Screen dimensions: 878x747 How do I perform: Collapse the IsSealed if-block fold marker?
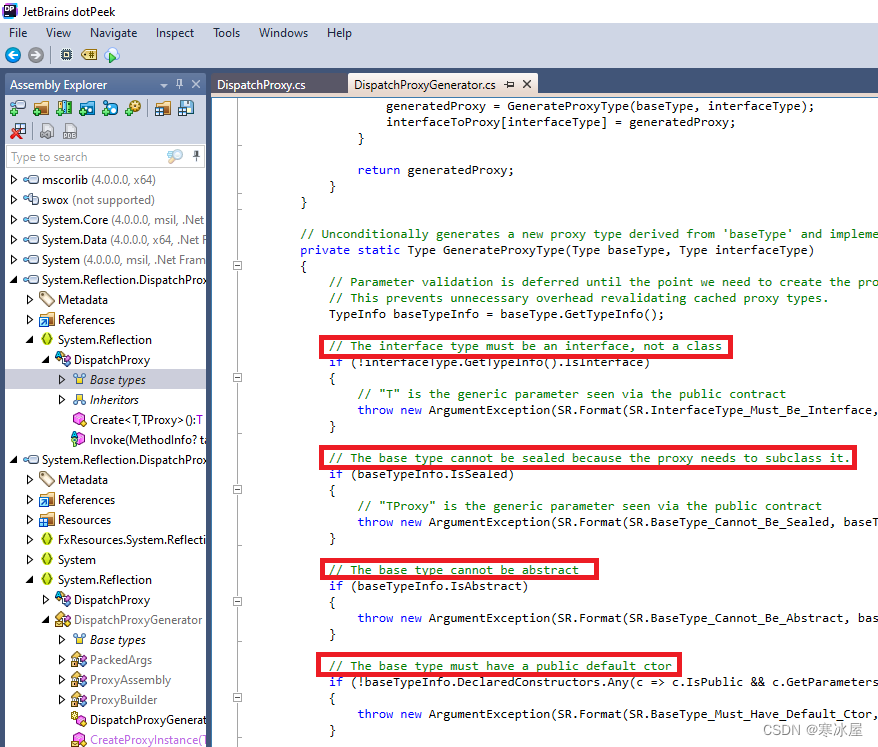tap(237, 489)
